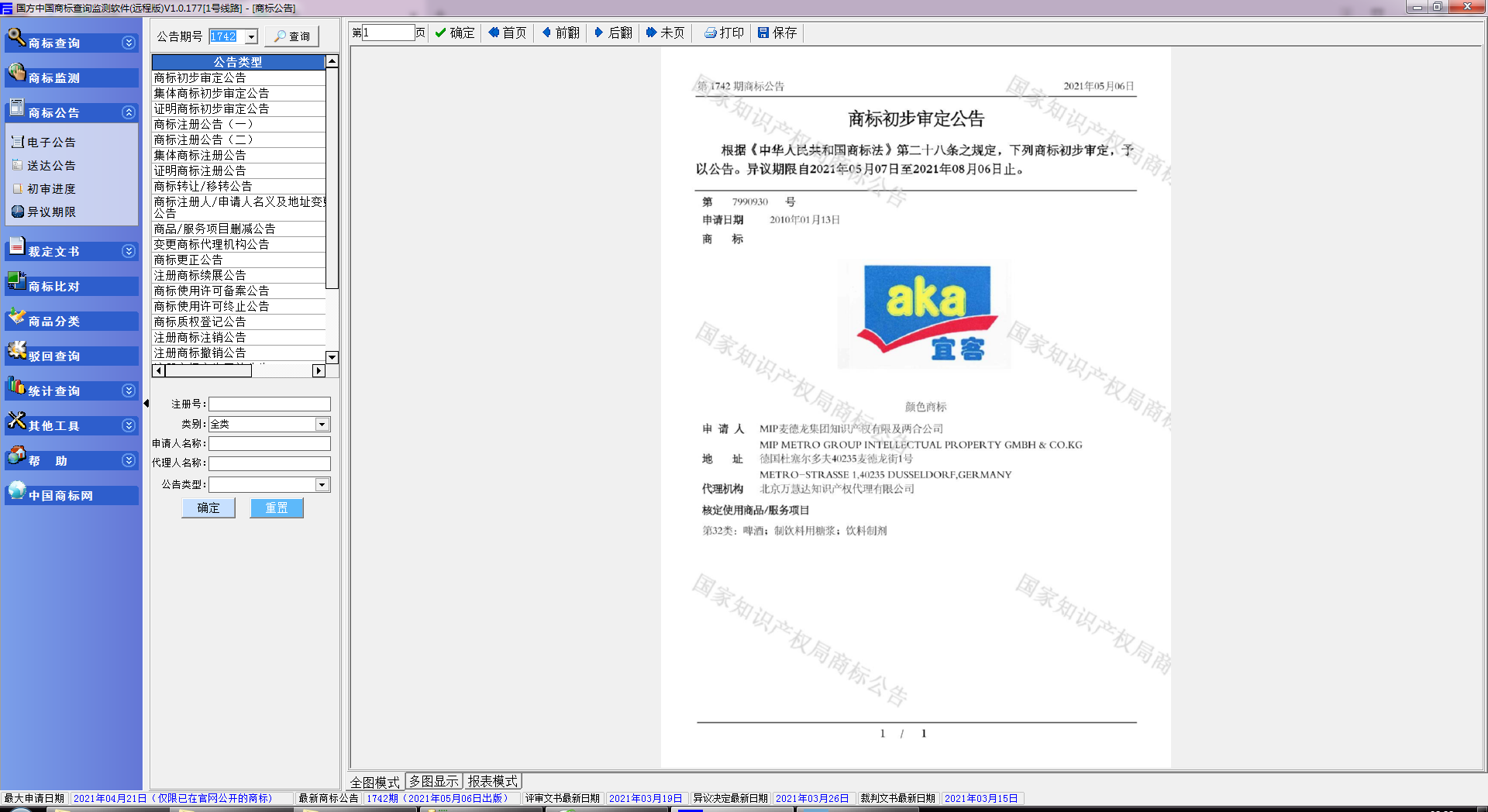Expand the 统计查询 chevron
The height and width of the screenshot is (812, 1488).
coord(129,391)
